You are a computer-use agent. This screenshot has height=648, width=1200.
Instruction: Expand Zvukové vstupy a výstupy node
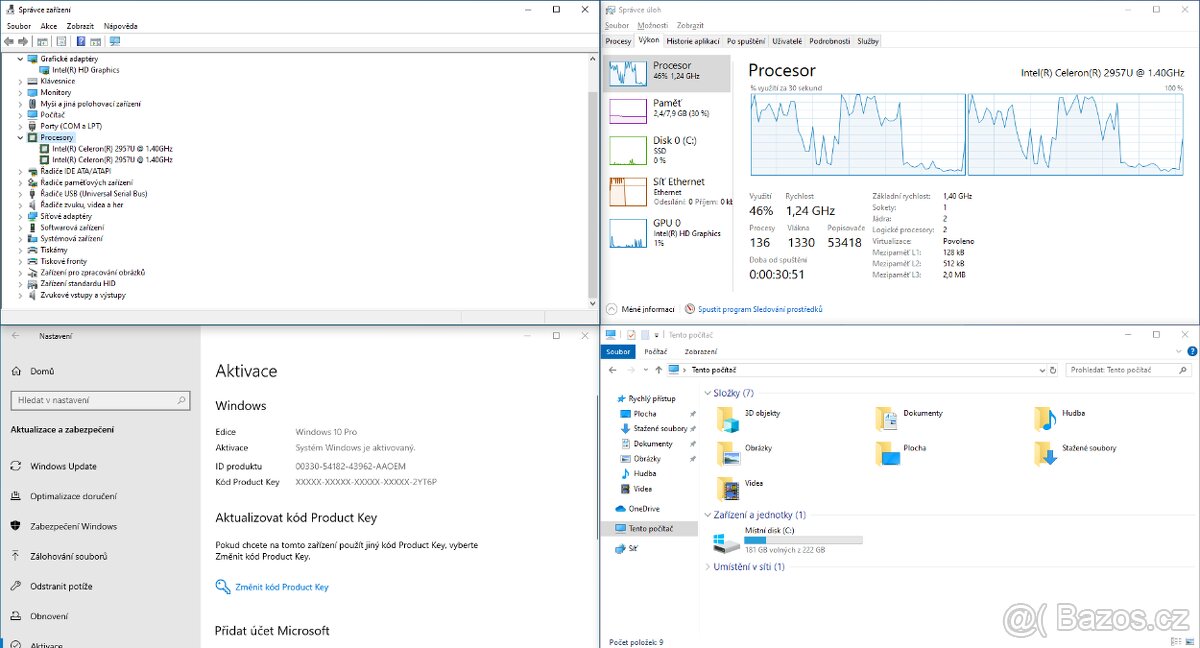tap(20, 295)
